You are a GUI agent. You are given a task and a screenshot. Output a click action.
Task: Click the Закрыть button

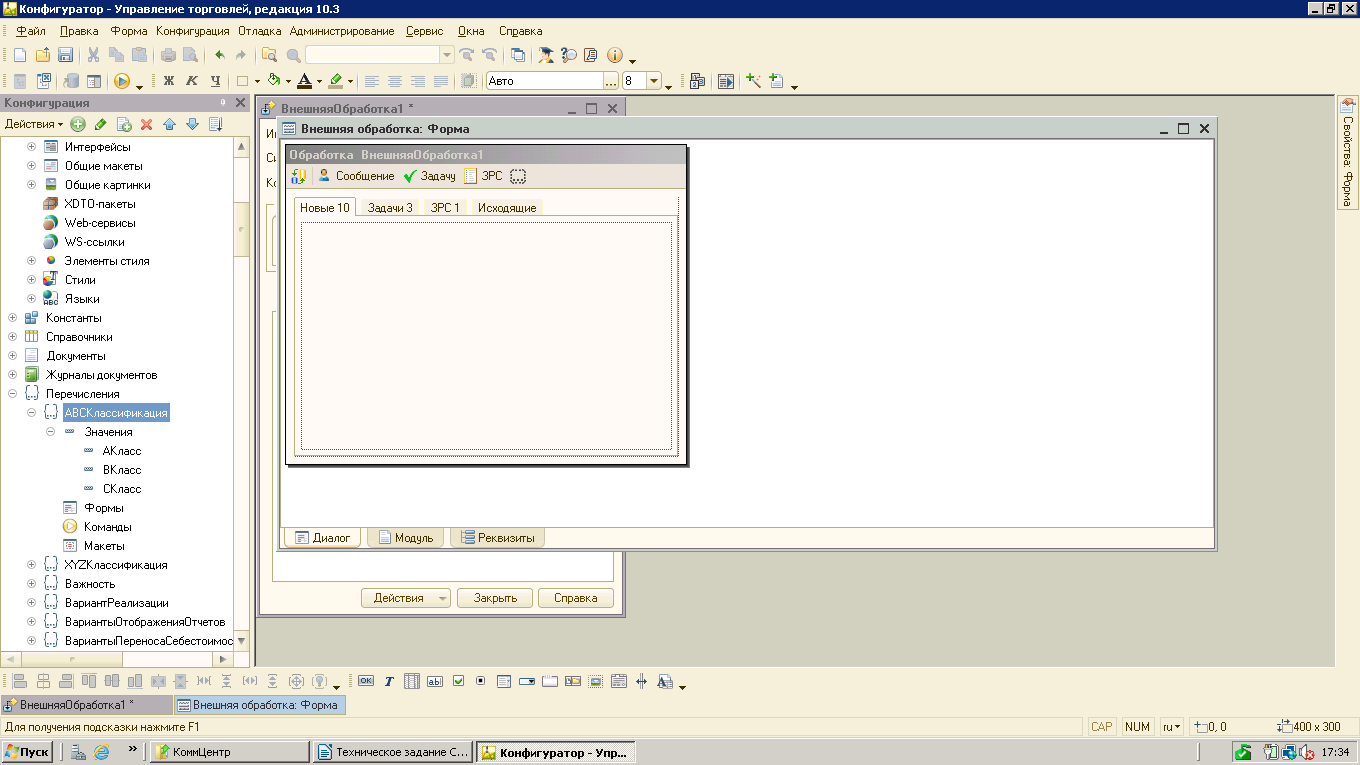495,598
